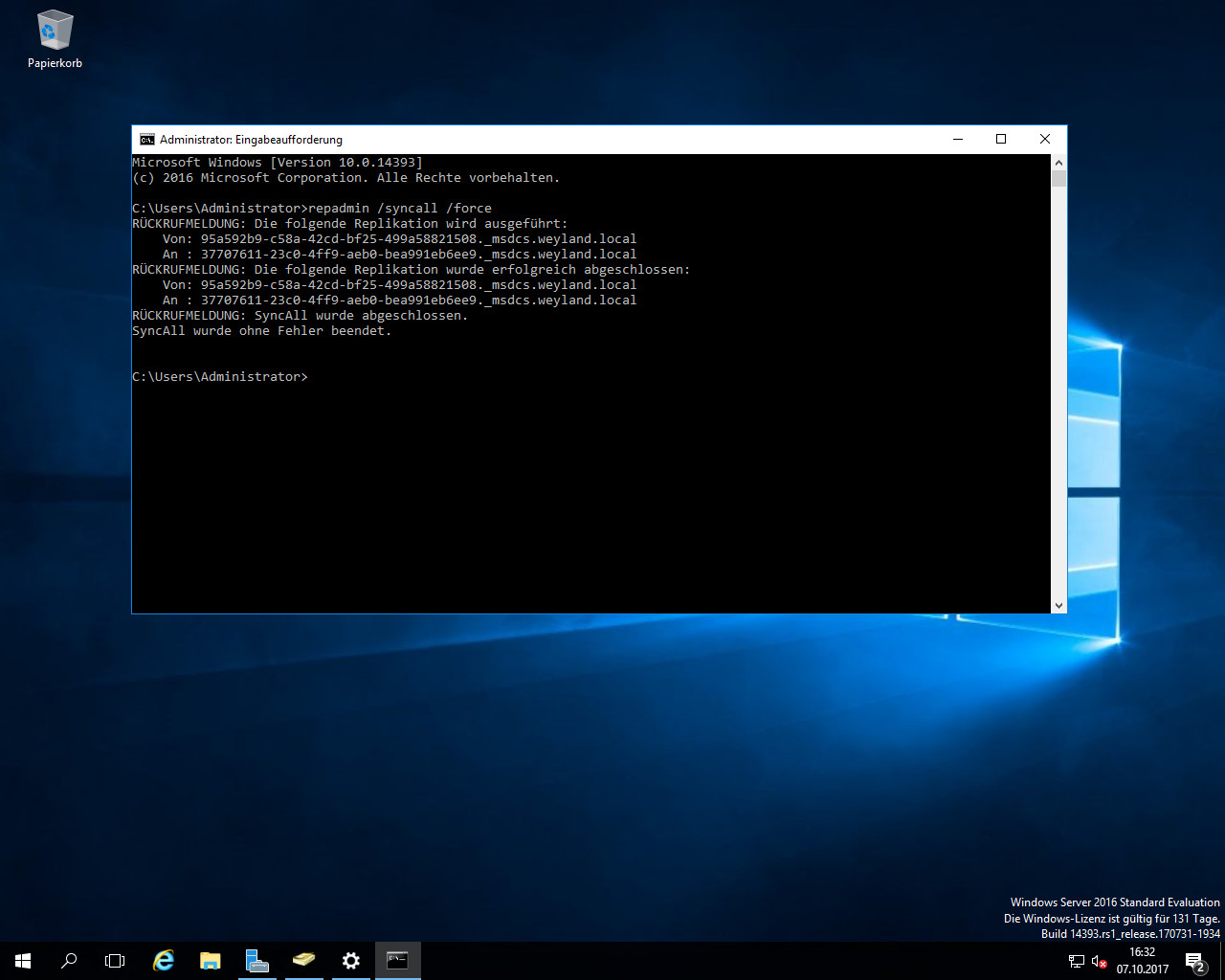The height and width of the screenshot is (980, 1225).
Task: Open File Explorer from the taskbar
Action: pos(210,960)
